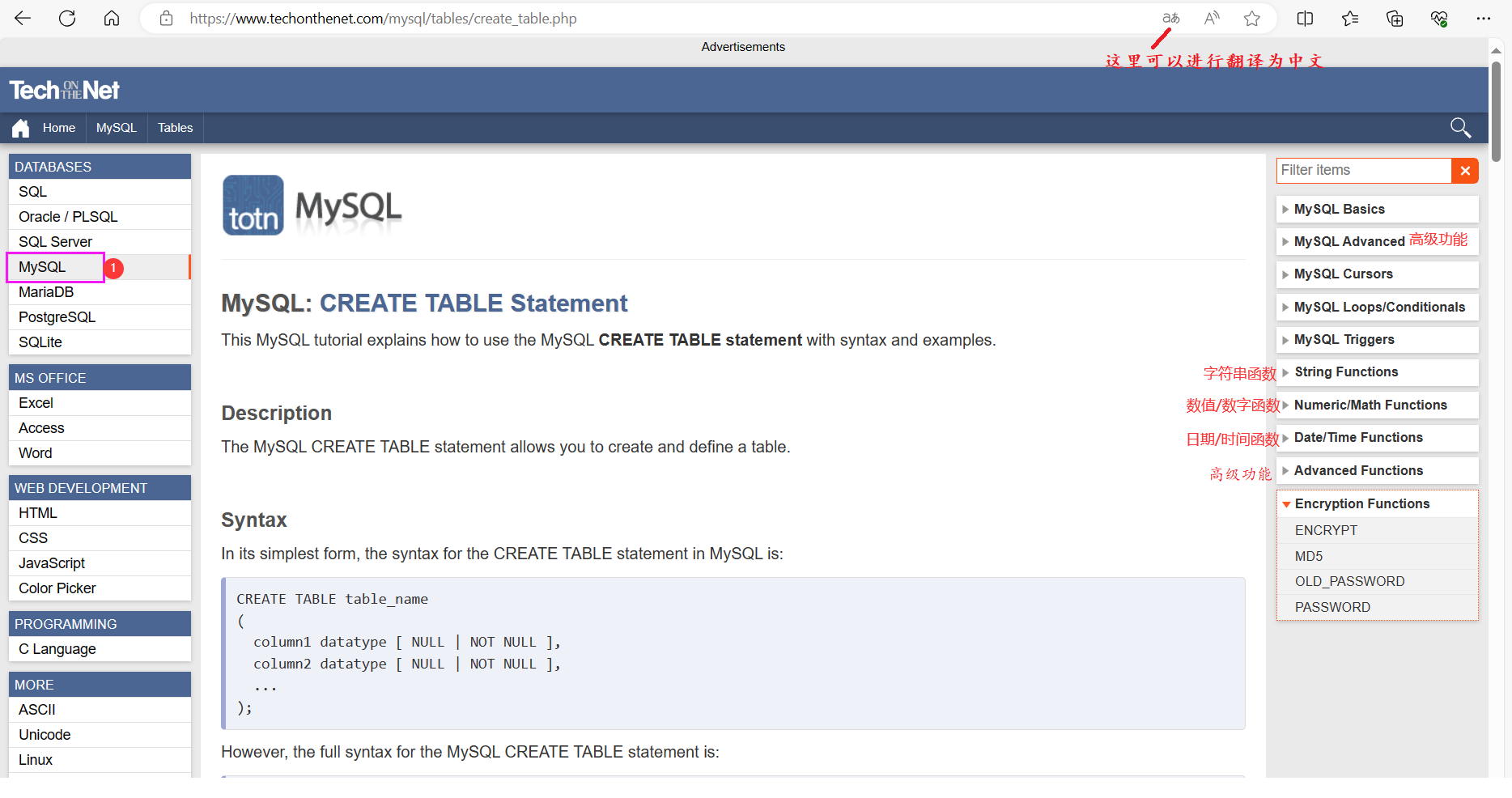Viewport: 1512px width, 798px height.
Task: Open the Collections icon
Action: (x=1395, y=18)
